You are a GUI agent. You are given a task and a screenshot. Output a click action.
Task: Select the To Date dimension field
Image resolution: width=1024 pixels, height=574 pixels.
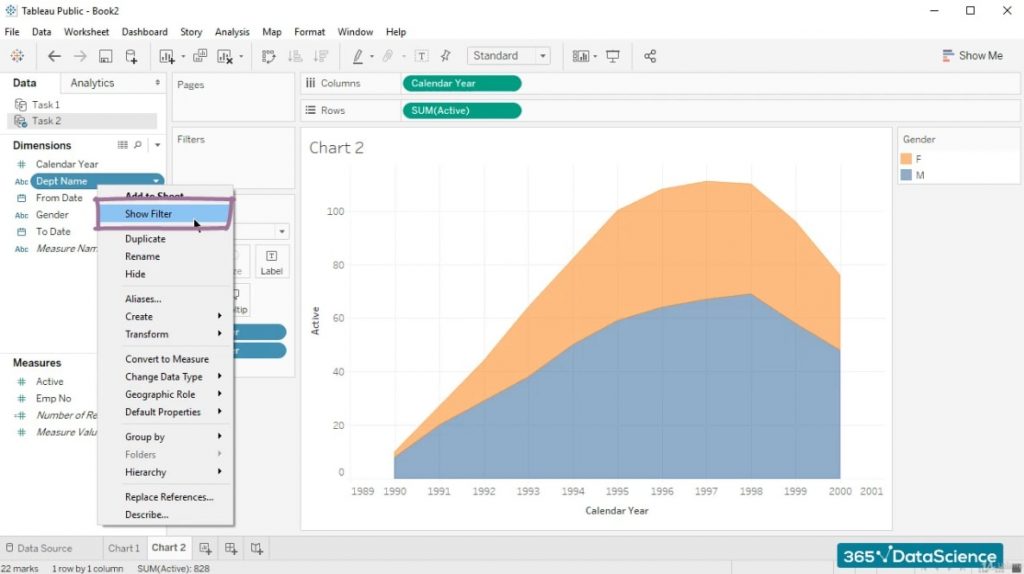(x=53, y=232)
